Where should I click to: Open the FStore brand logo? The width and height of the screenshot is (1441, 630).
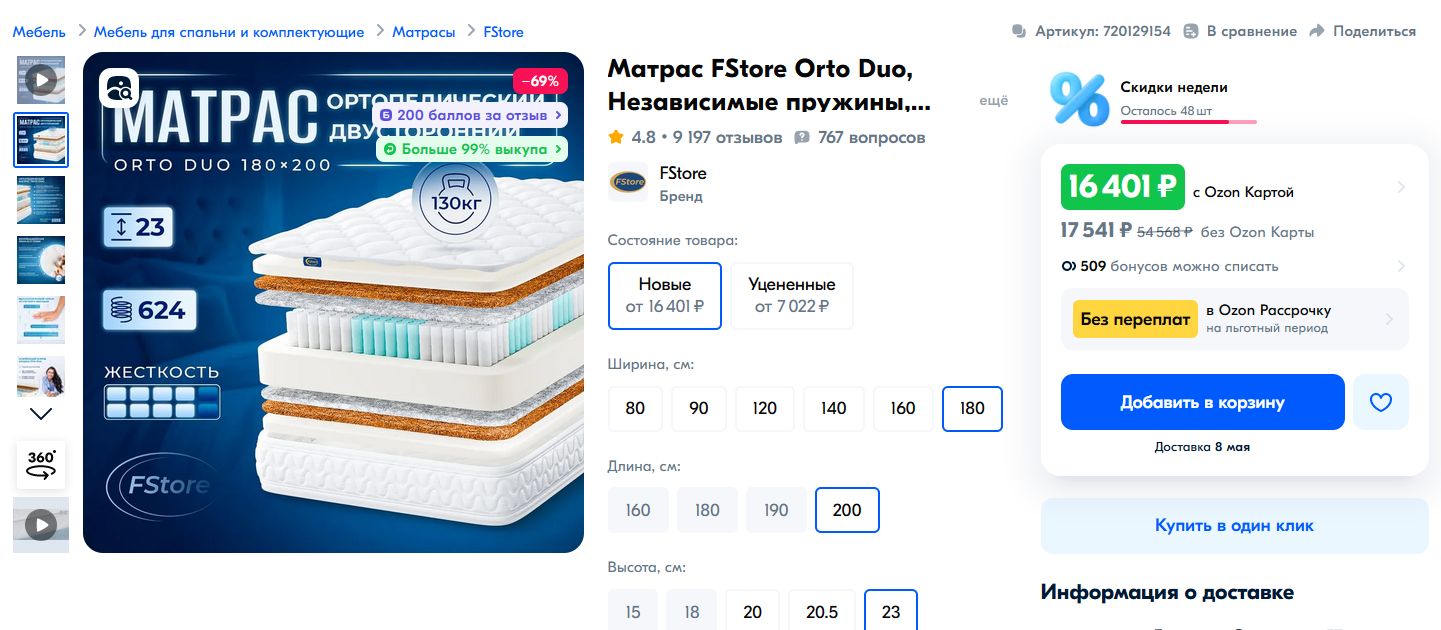pyautogui.click(x=628, y=182)
